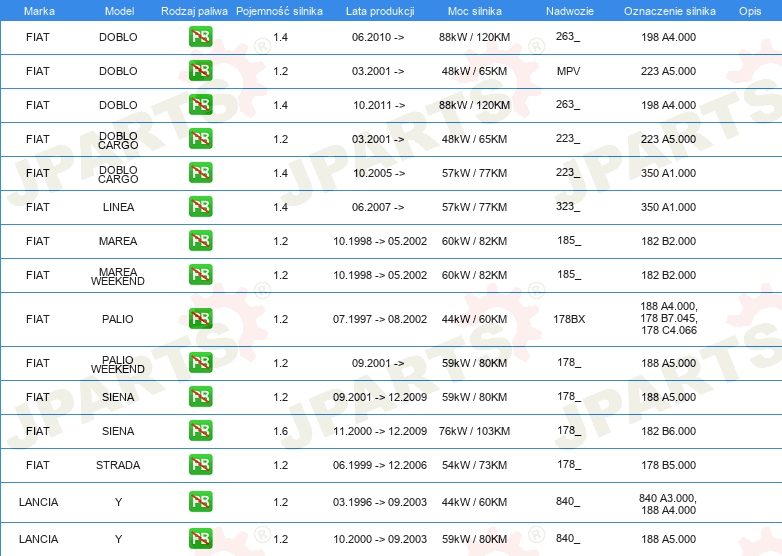
Task: Click fuel icon in DOBLO CARGO 1.2 row
Action: tap(200, 139)
